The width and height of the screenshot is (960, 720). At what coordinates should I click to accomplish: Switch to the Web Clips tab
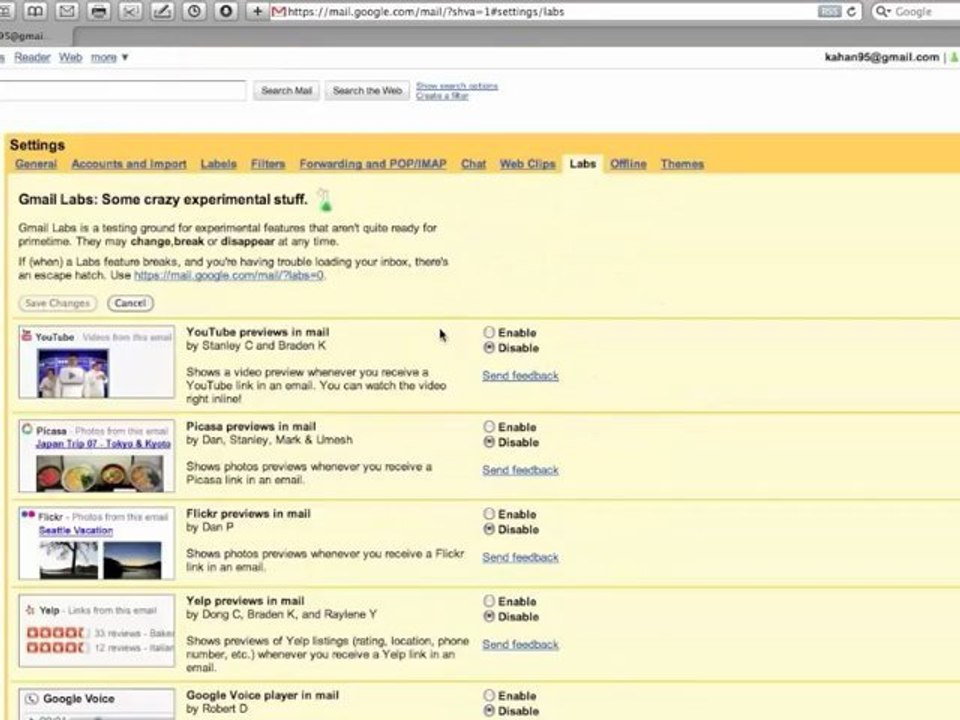click(527, 164)
